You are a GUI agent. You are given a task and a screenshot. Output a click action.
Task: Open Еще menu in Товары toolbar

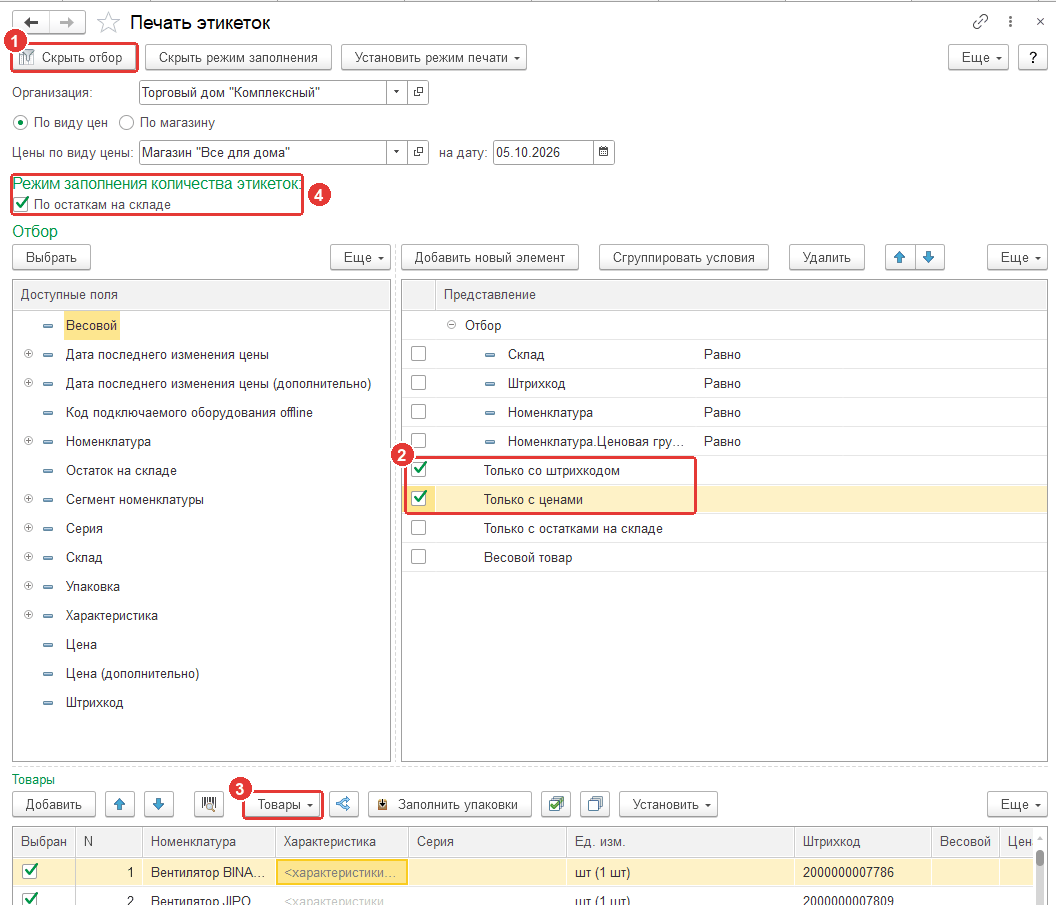[1017, 804]
